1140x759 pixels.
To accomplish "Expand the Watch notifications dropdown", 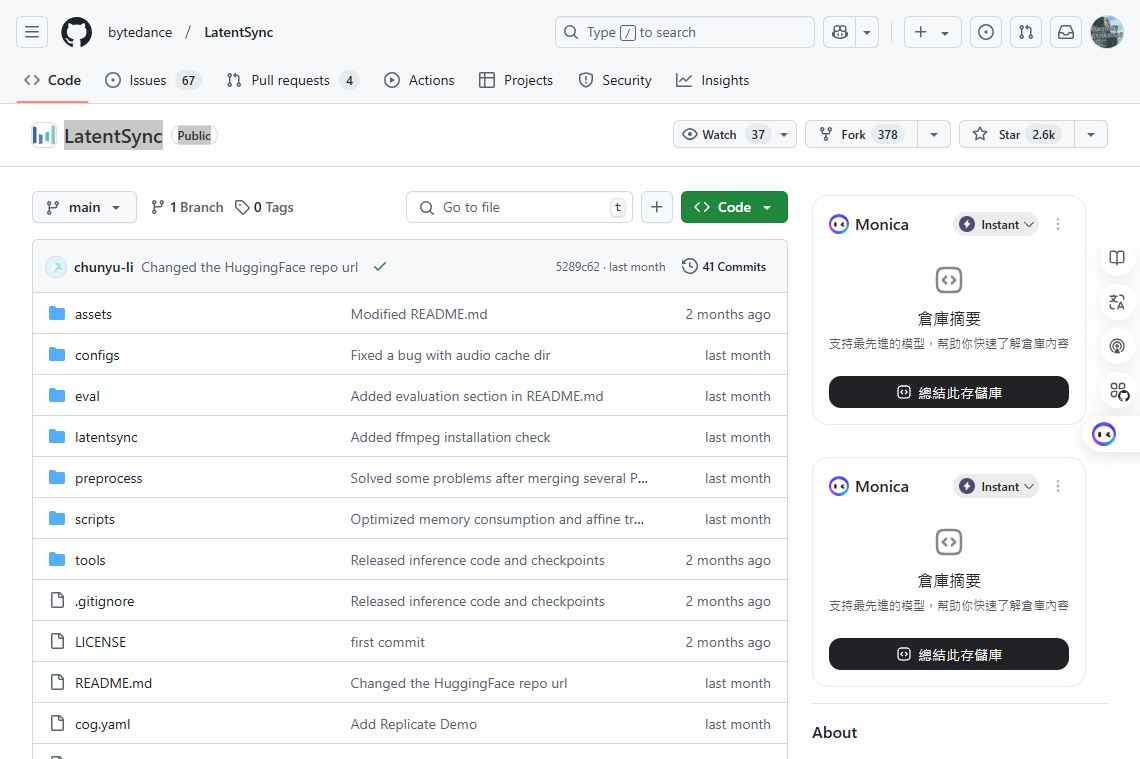I will pos(784,134).
